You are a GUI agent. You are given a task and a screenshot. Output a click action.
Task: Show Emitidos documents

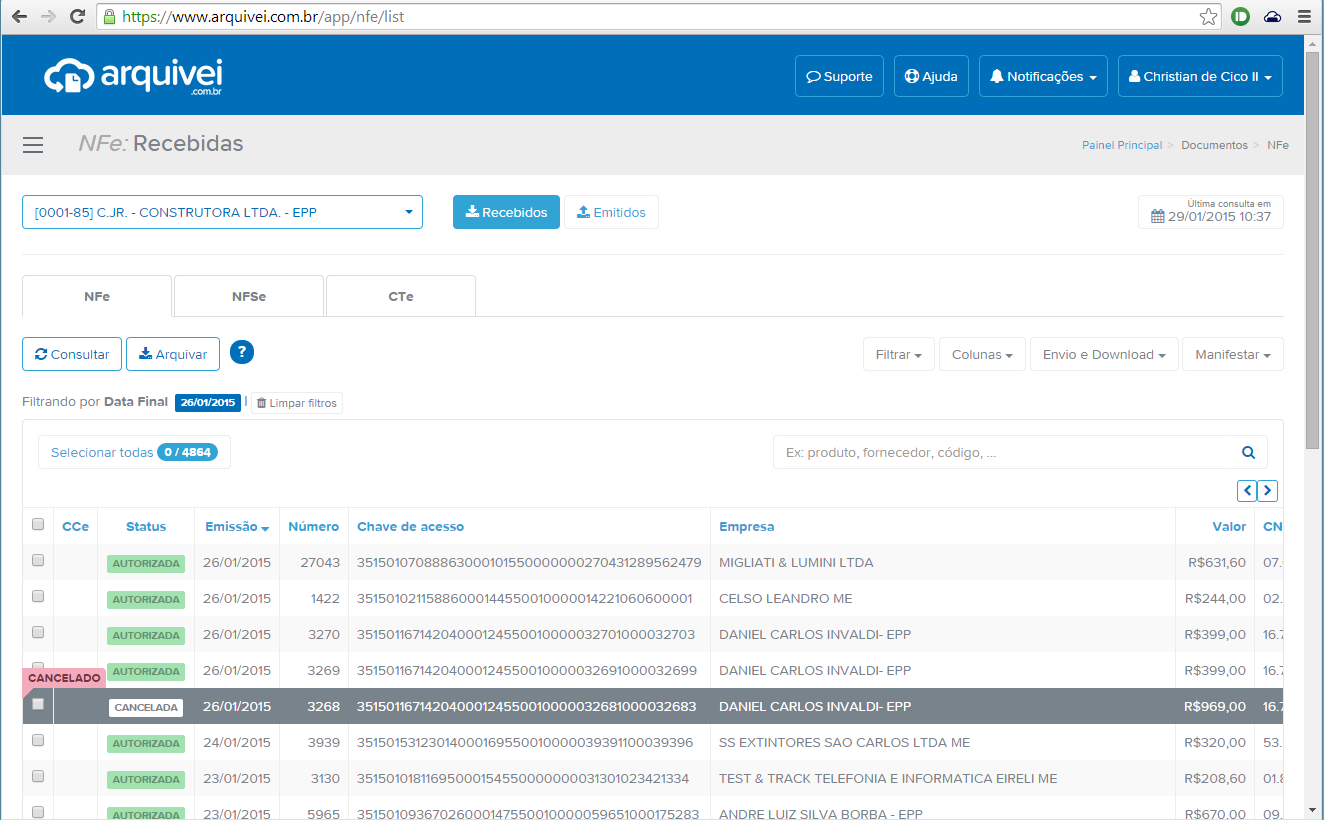click(611, 212)
